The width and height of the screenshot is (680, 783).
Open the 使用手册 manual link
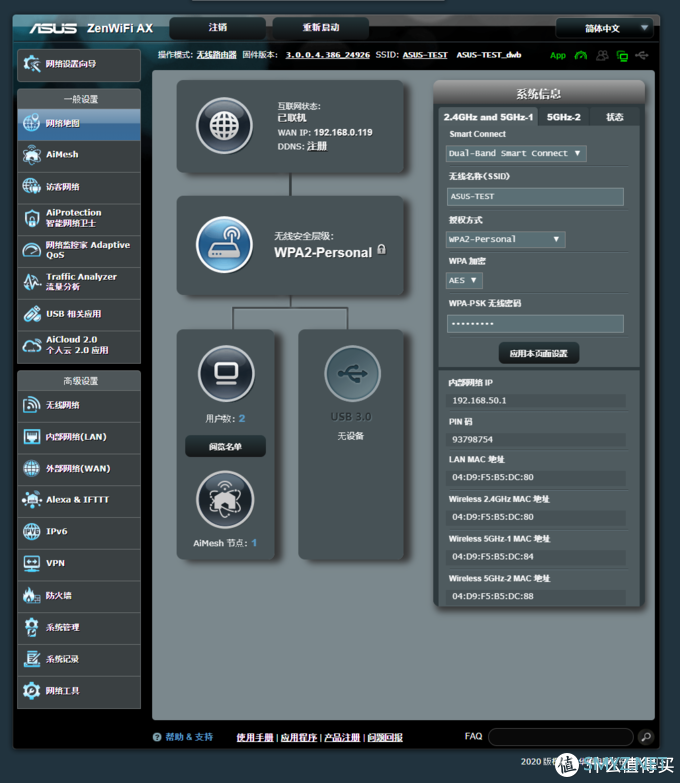[x=255, y=737]
